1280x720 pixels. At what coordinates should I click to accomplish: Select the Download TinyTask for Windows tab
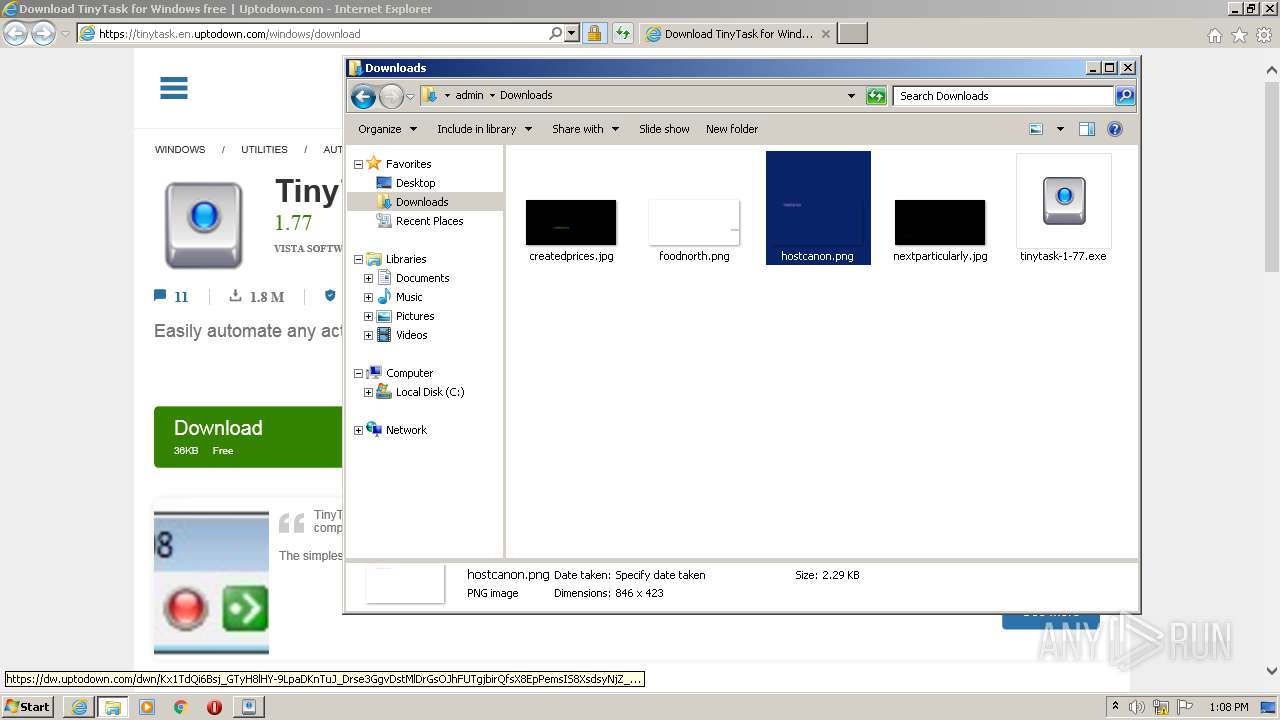coord(738,34)
